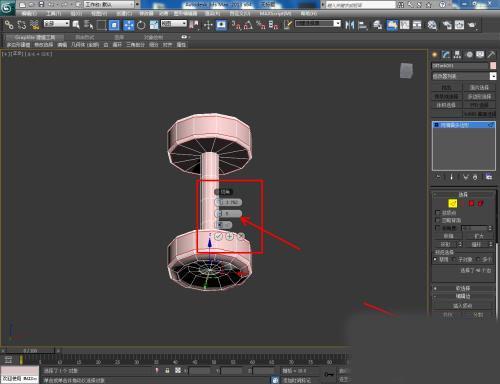Viewport: 500px width, 384px height.
Task: Select the 禁用 preview selection radio button
Action: coord(435,259)
